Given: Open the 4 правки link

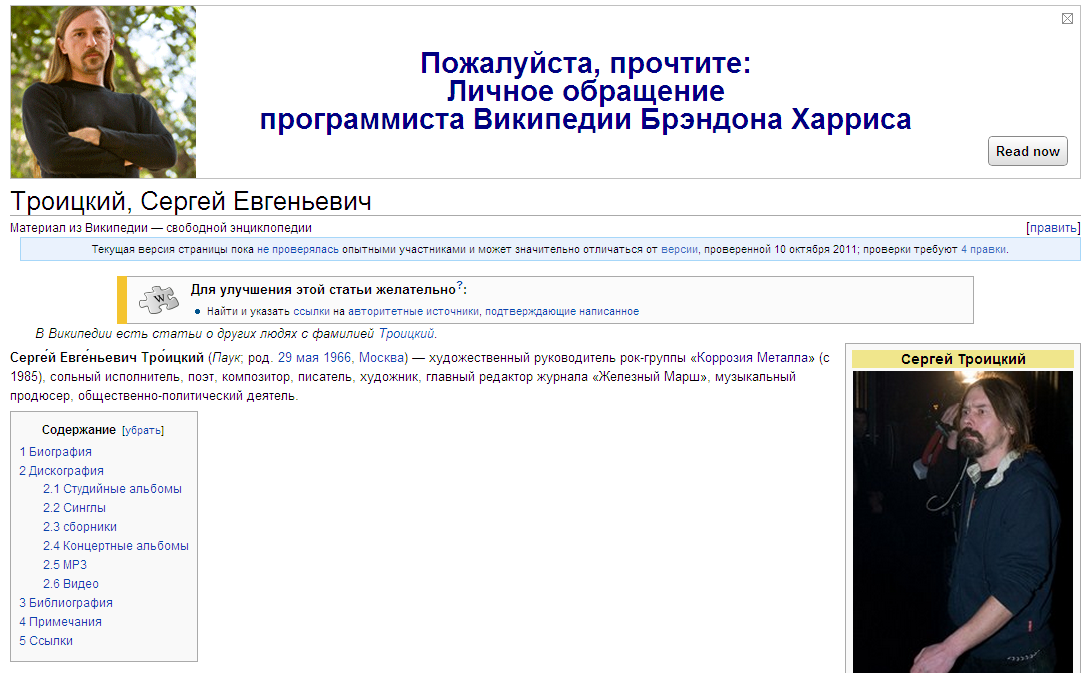Looking at the screenshot, I should pos(983,249).
